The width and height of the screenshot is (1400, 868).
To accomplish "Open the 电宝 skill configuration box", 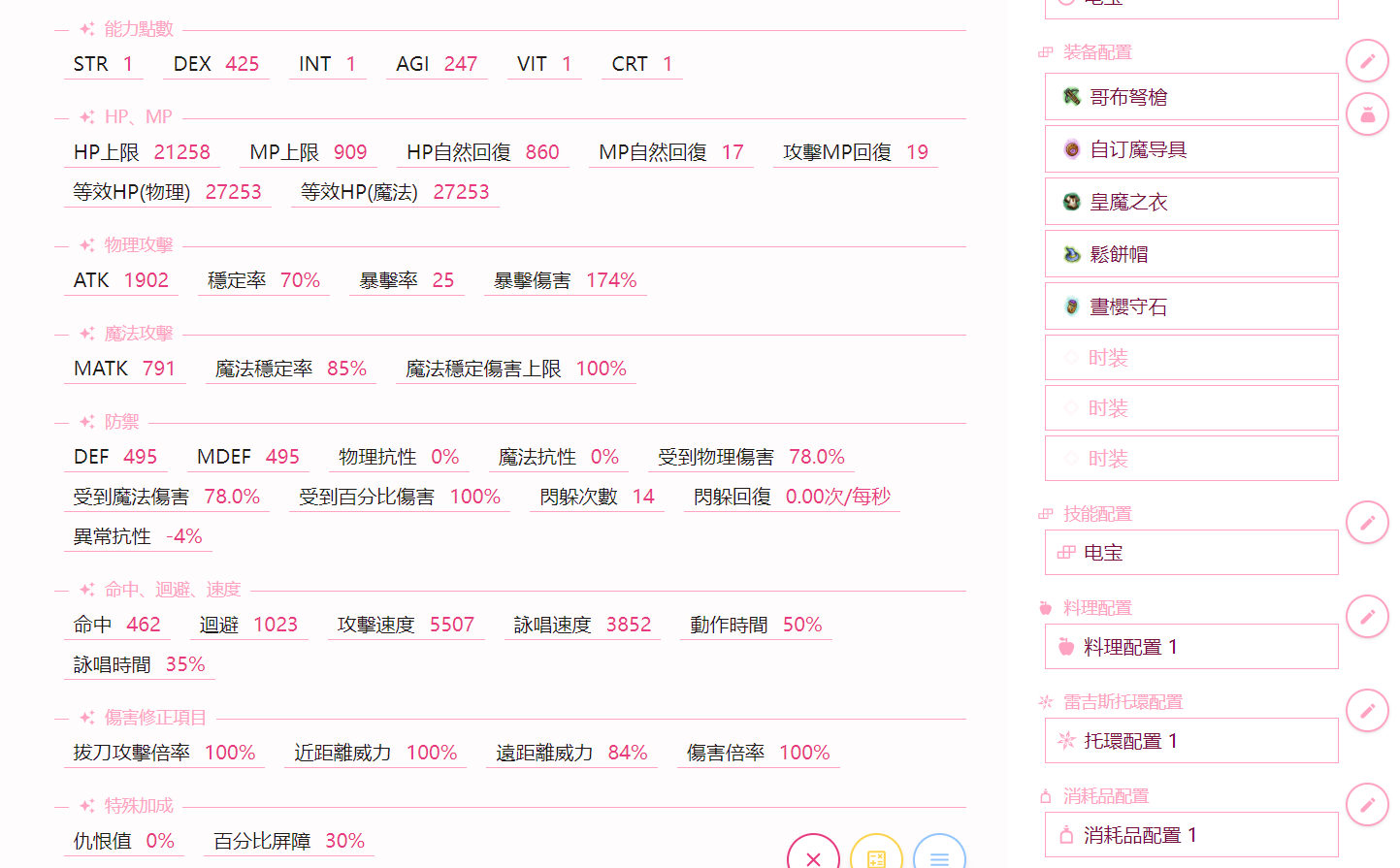I will tap(1190, 553).
